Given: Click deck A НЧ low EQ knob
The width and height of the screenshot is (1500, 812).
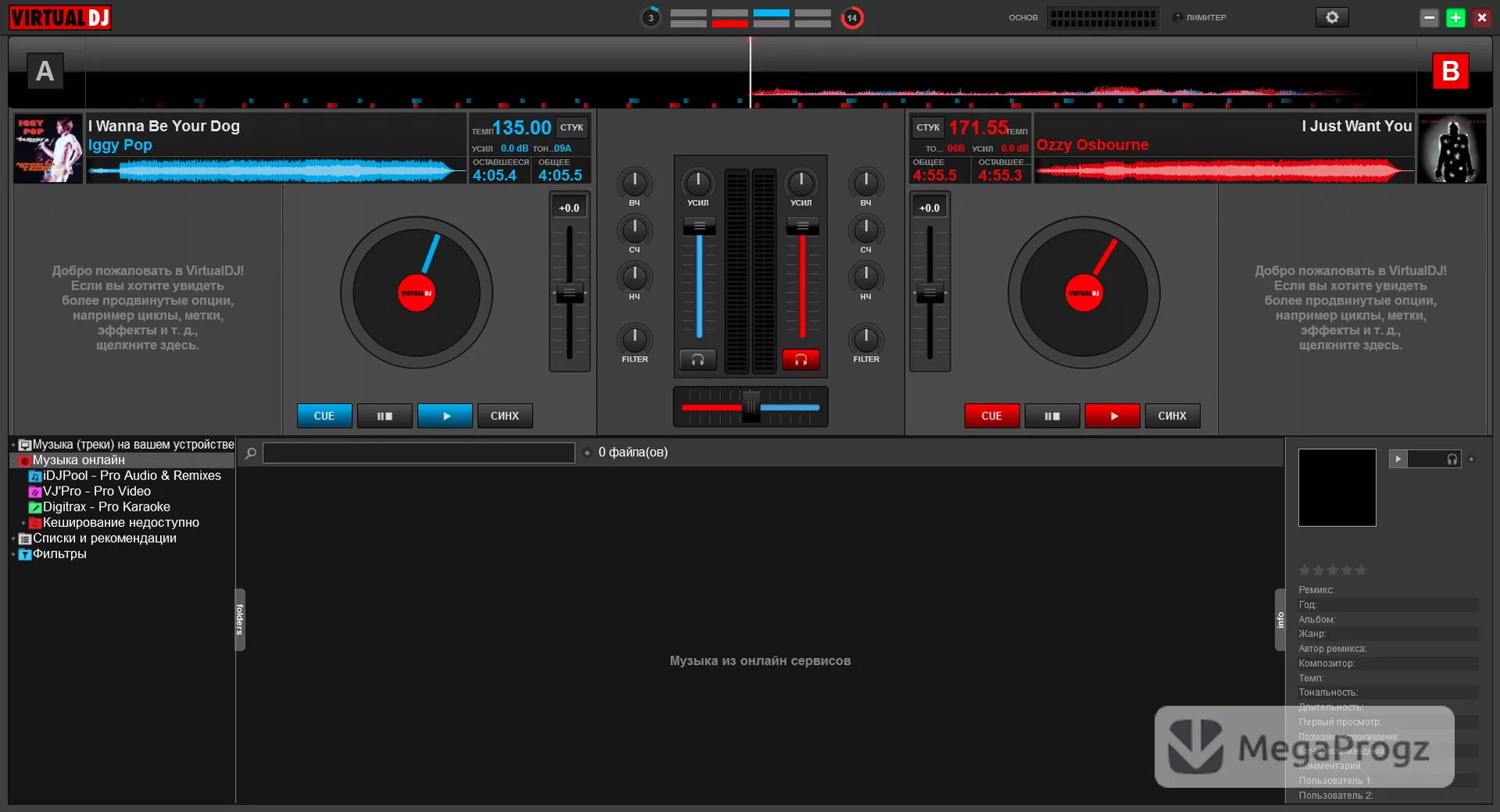Looking at the screenshot, I should pos(634,276).
